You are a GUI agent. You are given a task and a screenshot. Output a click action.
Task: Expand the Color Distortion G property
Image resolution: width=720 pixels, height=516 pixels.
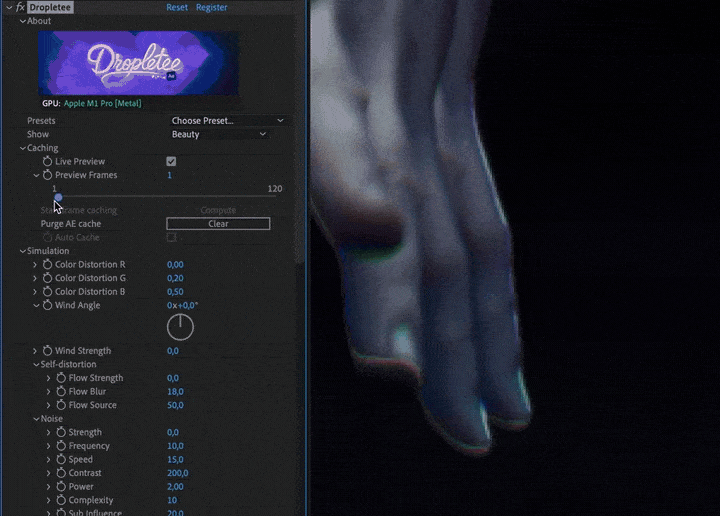coord(35,278)
